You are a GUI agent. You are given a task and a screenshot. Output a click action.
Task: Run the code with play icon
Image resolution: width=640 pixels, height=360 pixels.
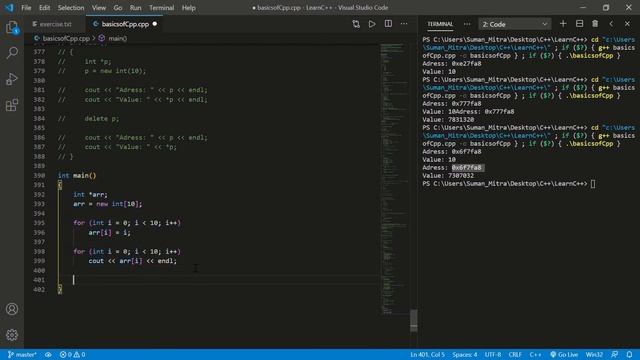(372, 24)
